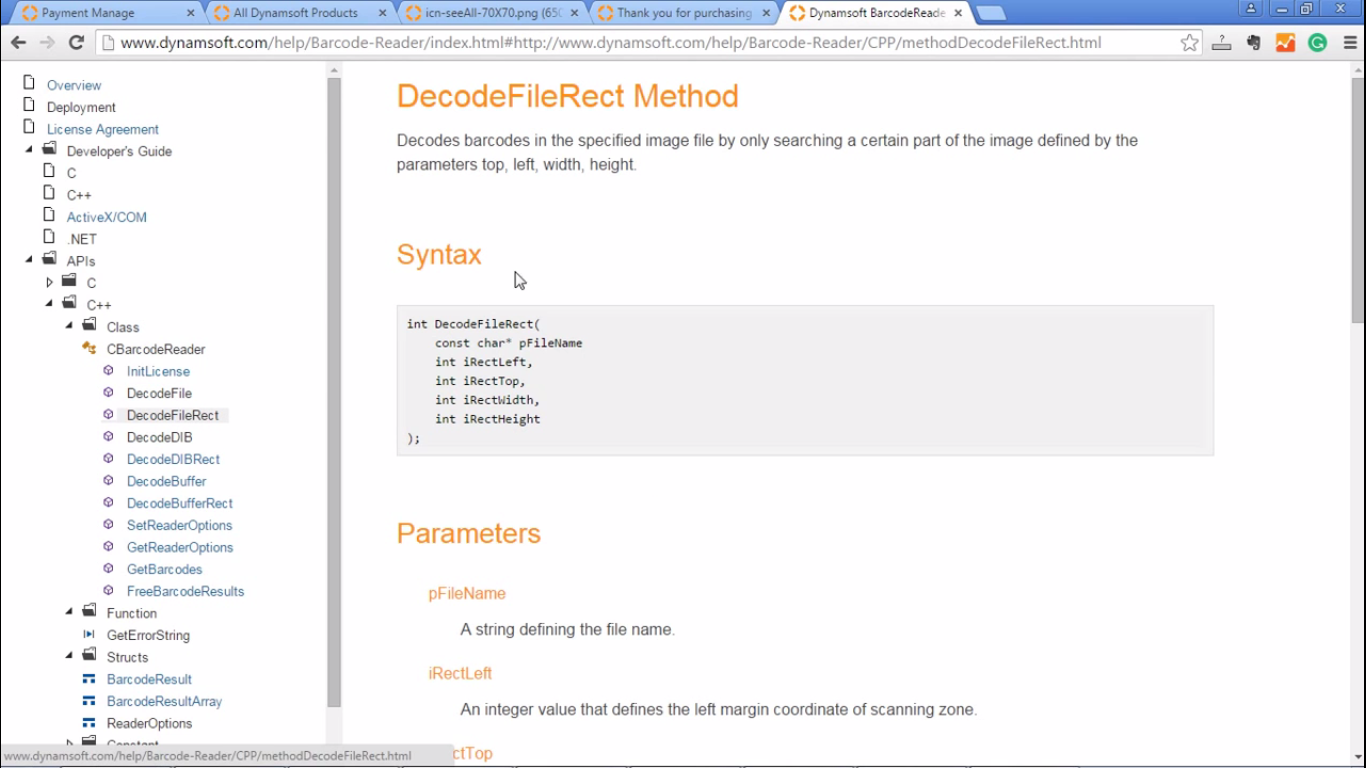Click the main page vertical scrollbar thumb

pyautogui.click(x=1358, y=200)
